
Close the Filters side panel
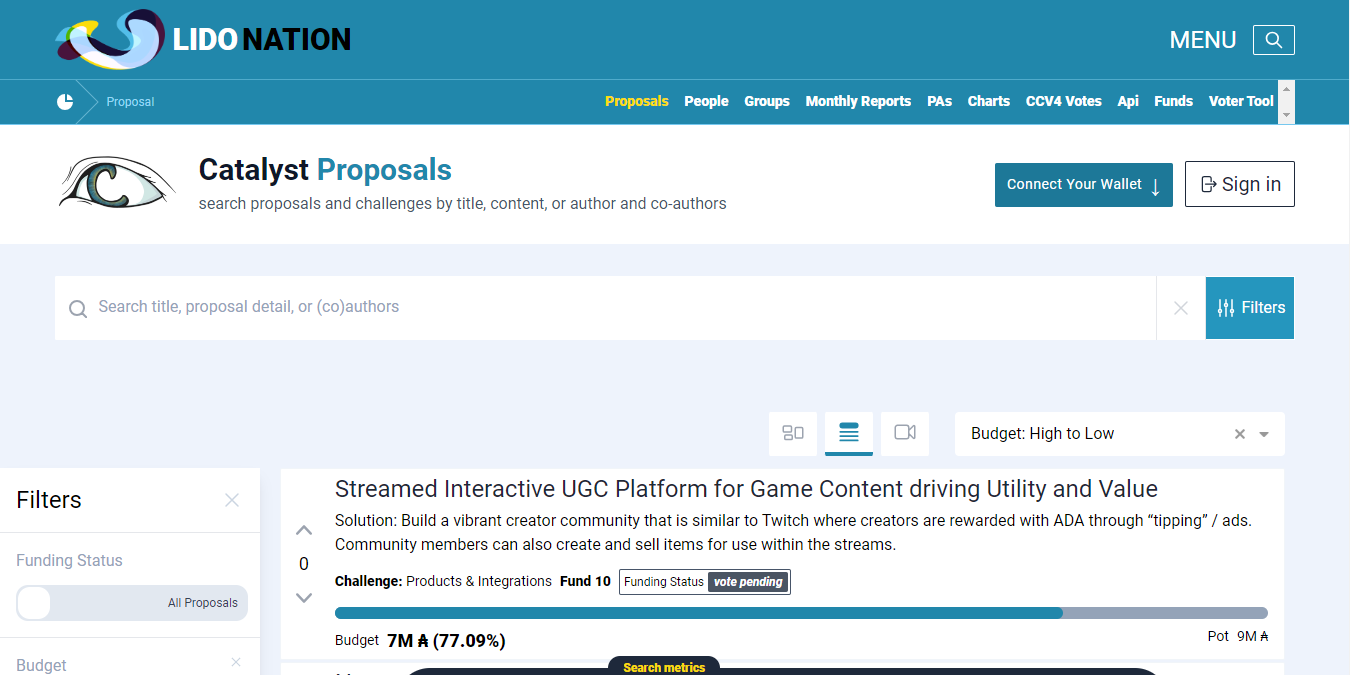[x=232, y=500]
